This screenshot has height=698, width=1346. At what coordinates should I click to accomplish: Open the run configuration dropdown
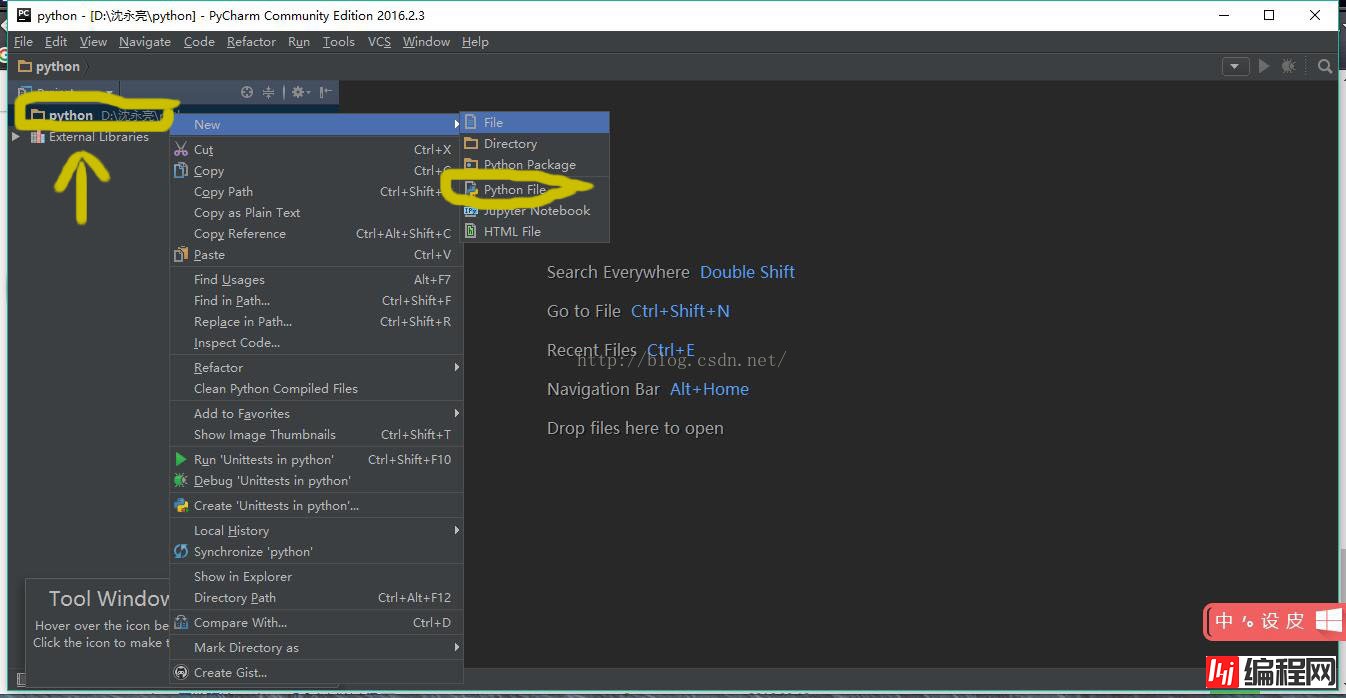coord(1235,66)
